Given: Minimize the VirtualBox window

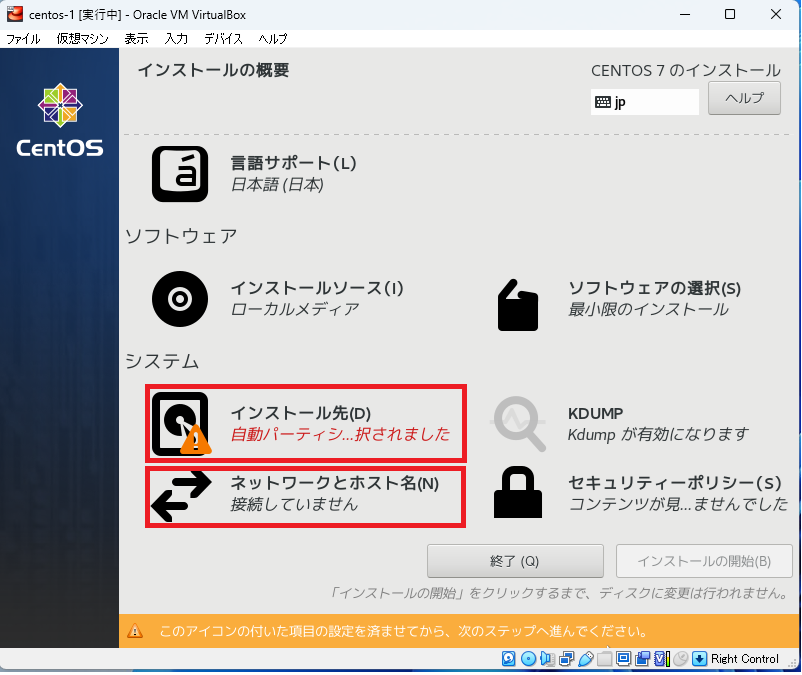Looking at the screenshot, I should click(x=685, y=14).
